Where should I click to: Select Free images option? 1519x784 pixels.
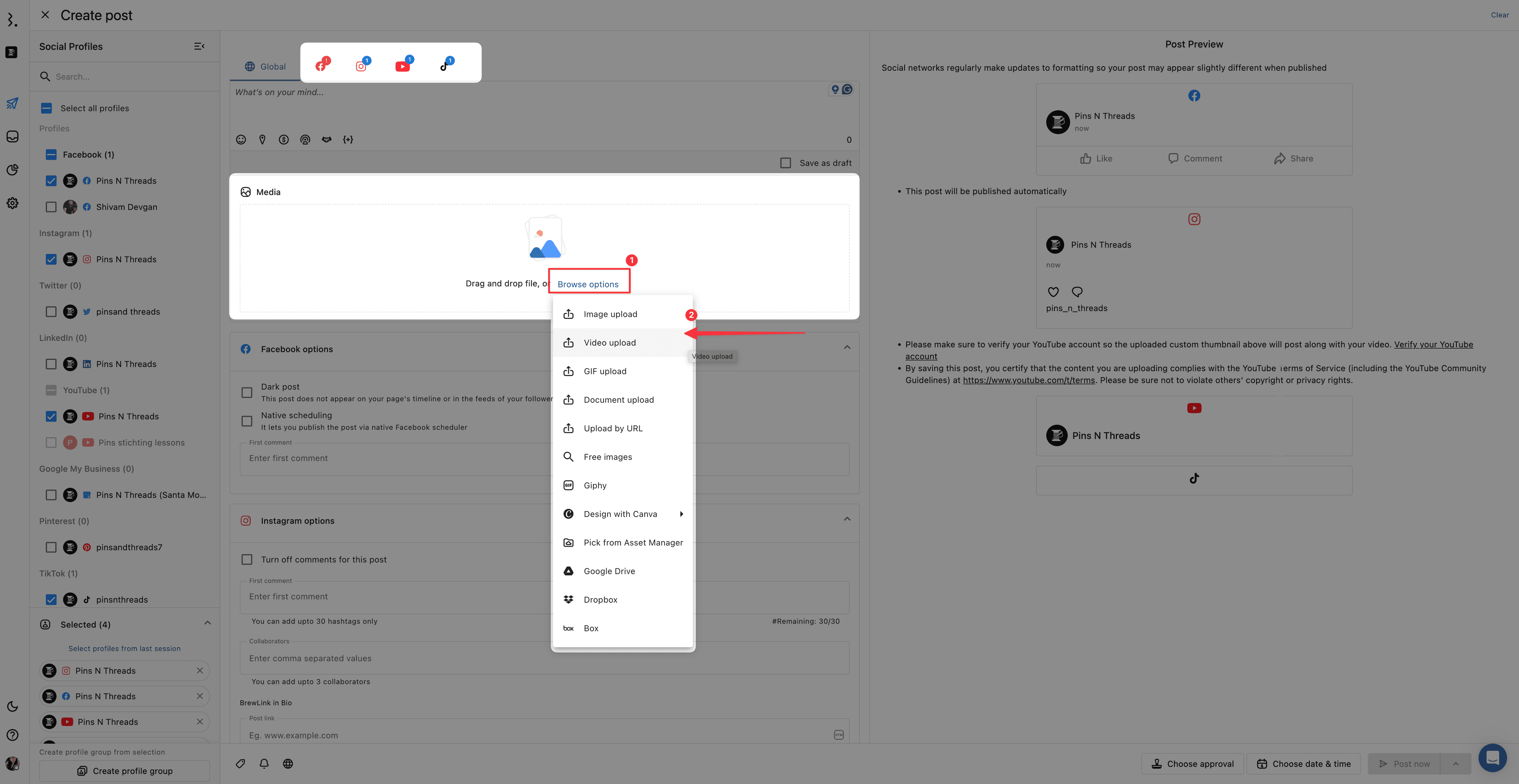point(623,457)
